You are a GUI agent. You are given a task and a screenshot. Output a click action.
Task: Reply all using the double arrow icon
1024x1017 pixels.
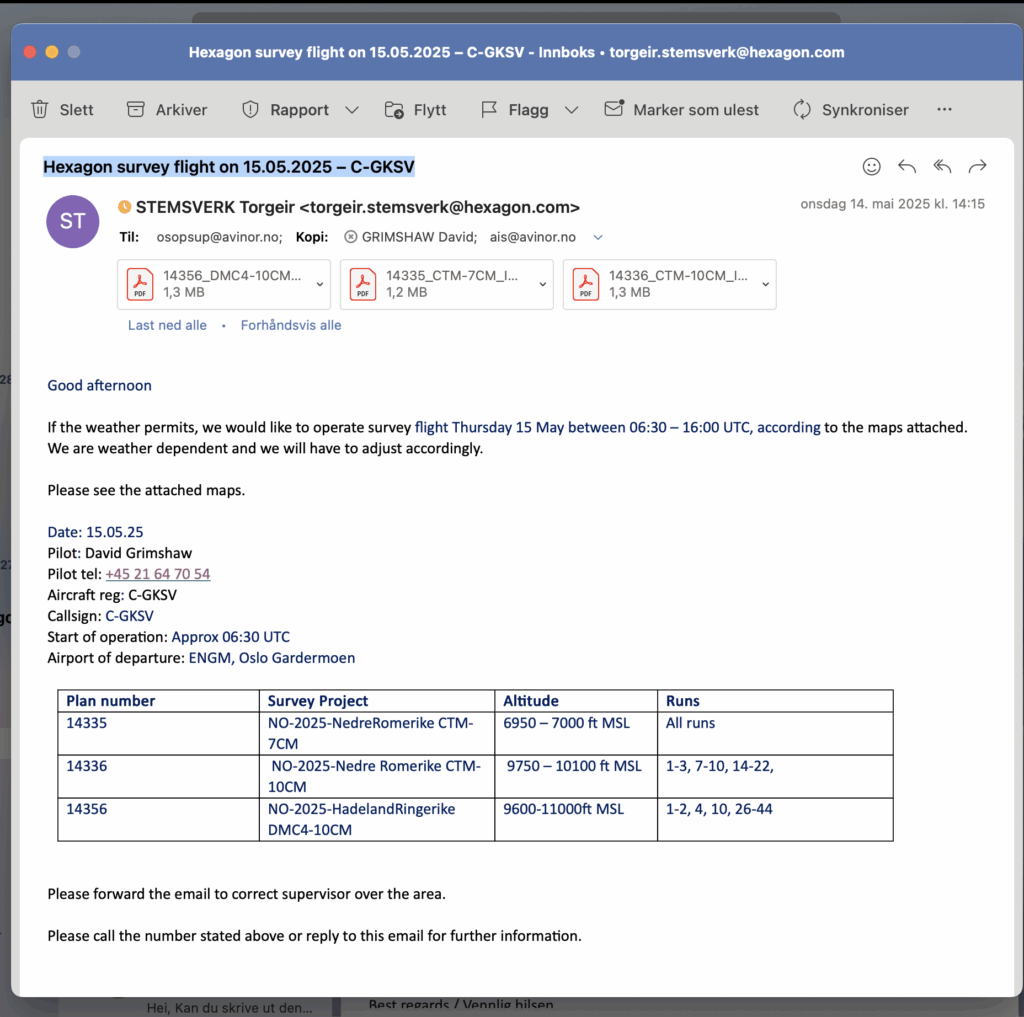[x=942, y=167]
